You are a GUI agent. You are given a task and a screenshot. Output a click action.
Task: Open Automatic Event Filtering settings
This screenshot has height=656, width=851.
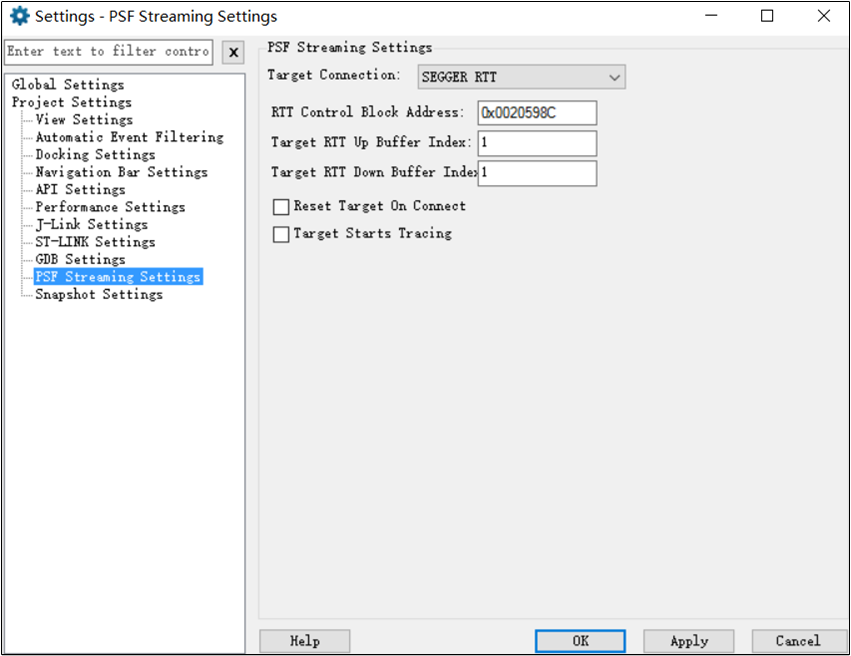pos(129,137)
